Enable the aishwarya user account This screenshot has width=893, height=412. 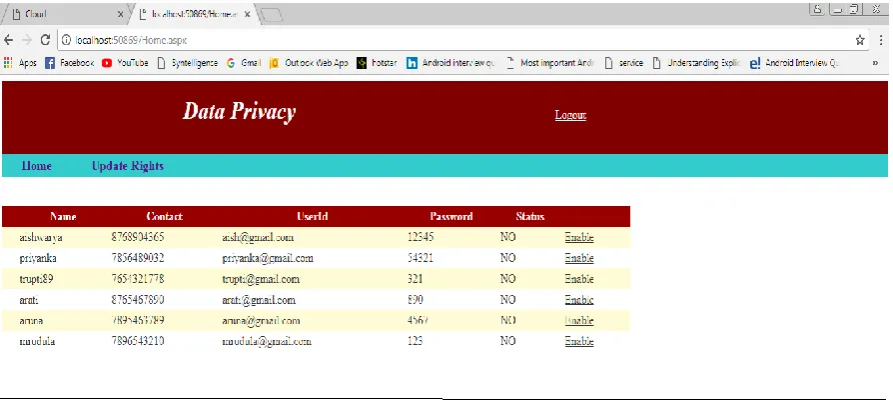coord(579,238)
